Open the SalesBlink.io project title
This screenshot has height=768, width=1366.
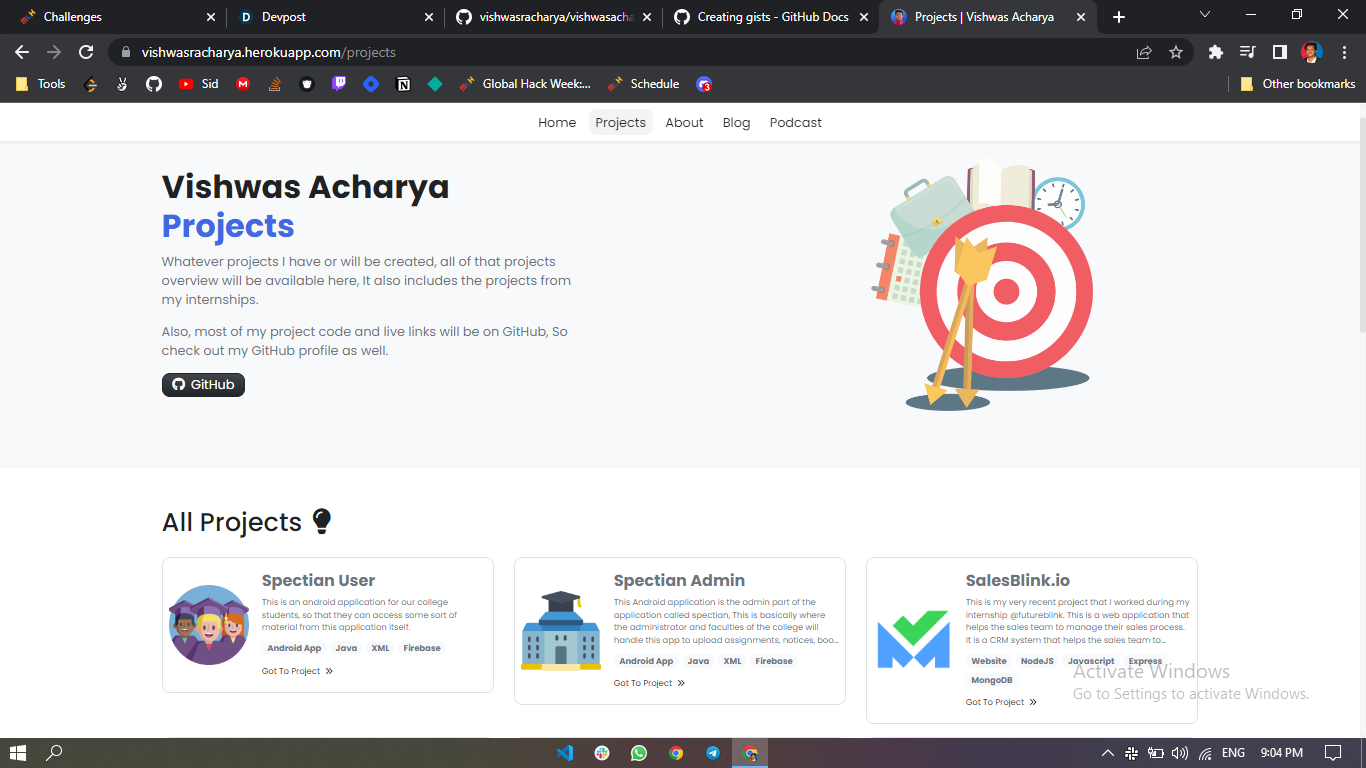point(1018,580)
